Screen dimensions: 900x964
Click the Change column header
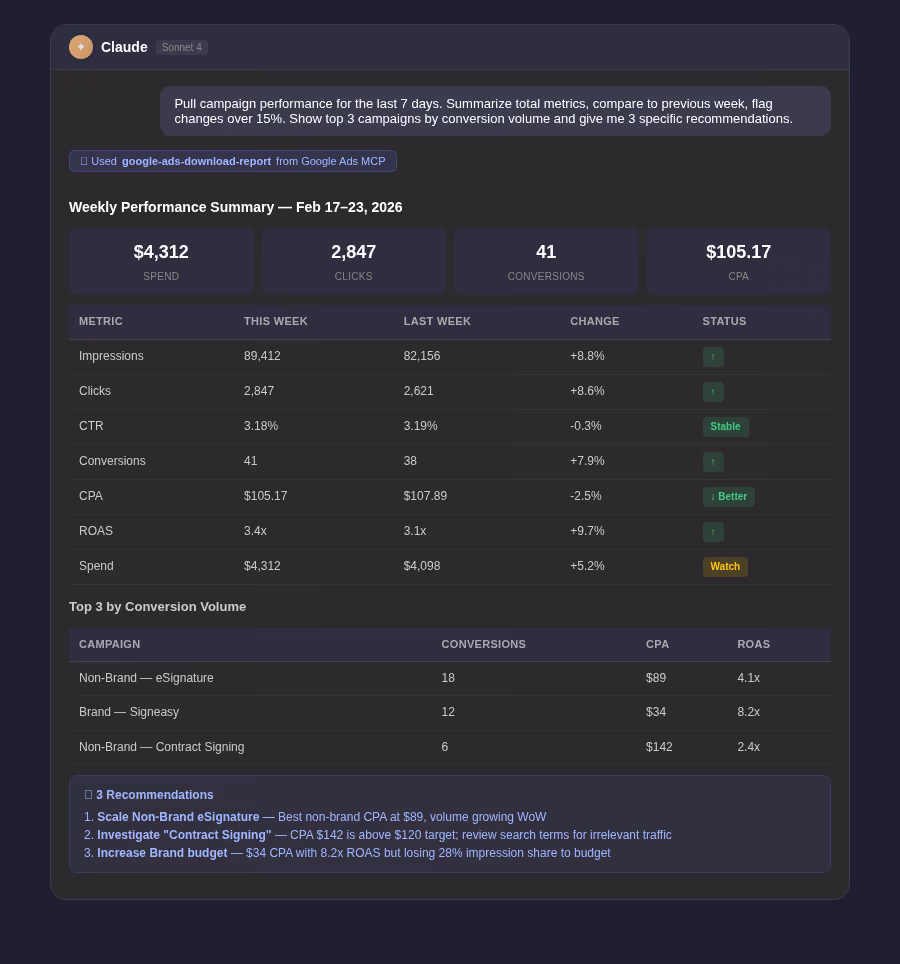[x=594, y=322]
